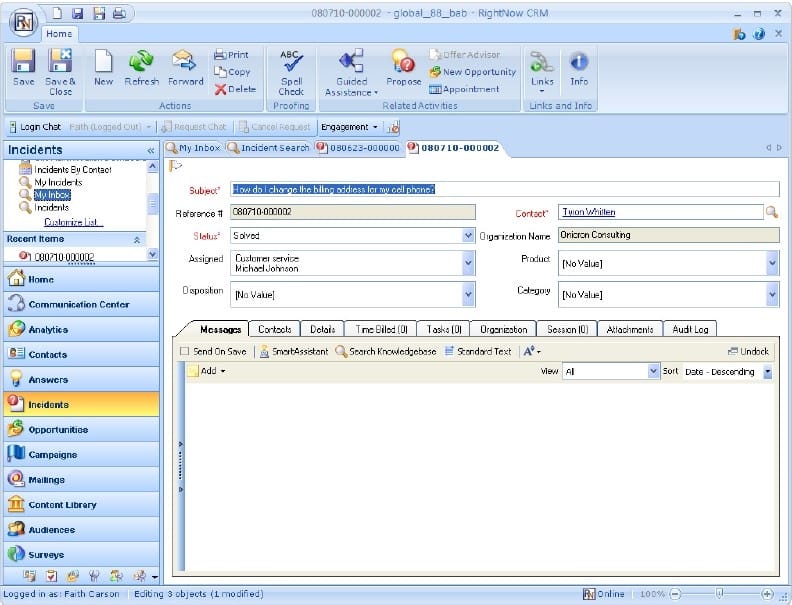
Task: Click the zoom slider in status bar
Action: click(x=719, y=594)
